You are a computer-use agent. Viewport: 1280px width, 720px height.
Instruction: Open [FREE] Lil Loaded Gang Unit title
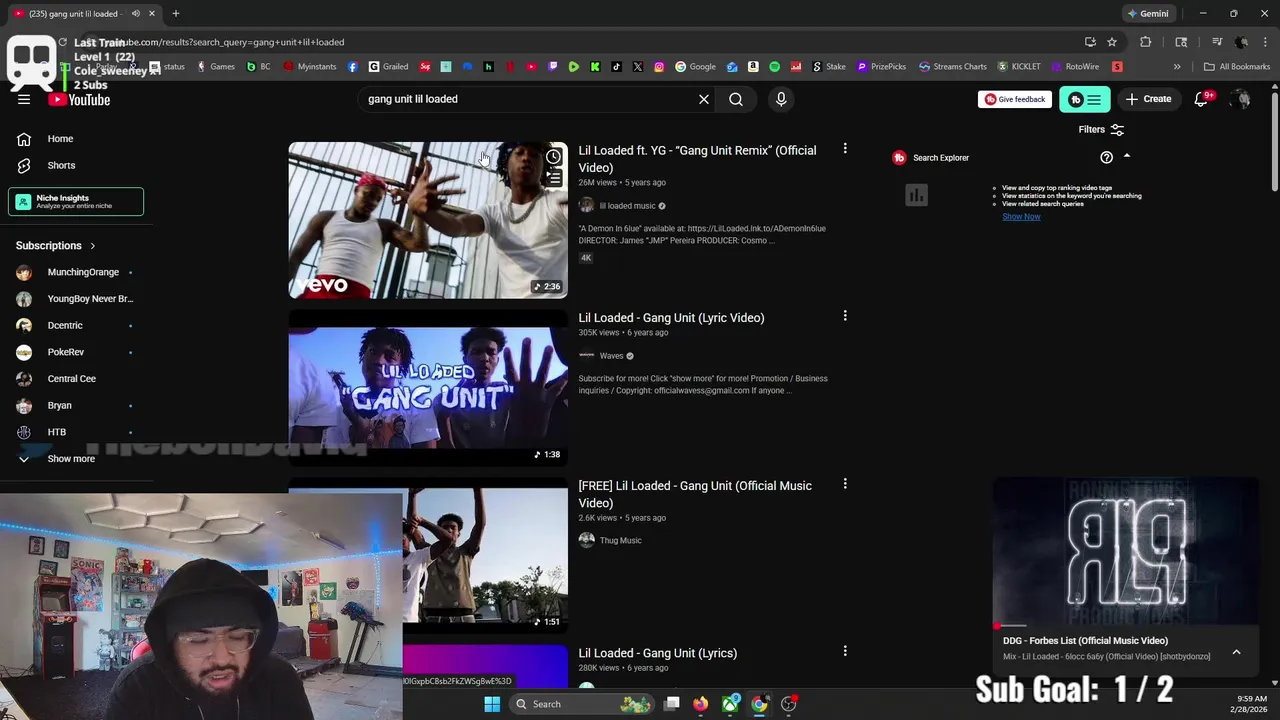tap(695, 494)
